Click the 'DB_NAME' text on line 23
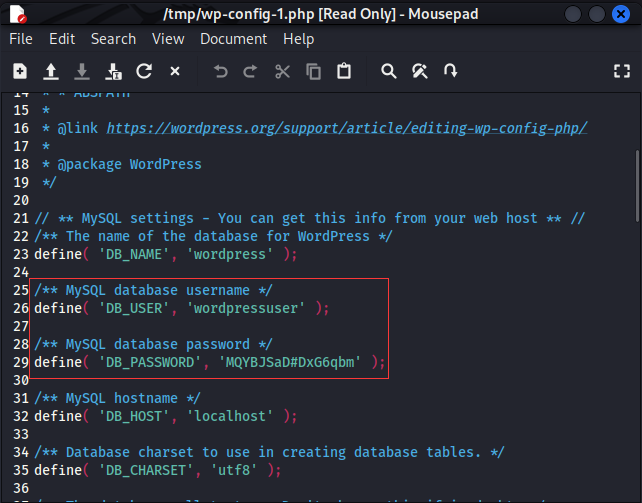Image resolution: width=642 pixels, height=503 pixels. (134, 254)
